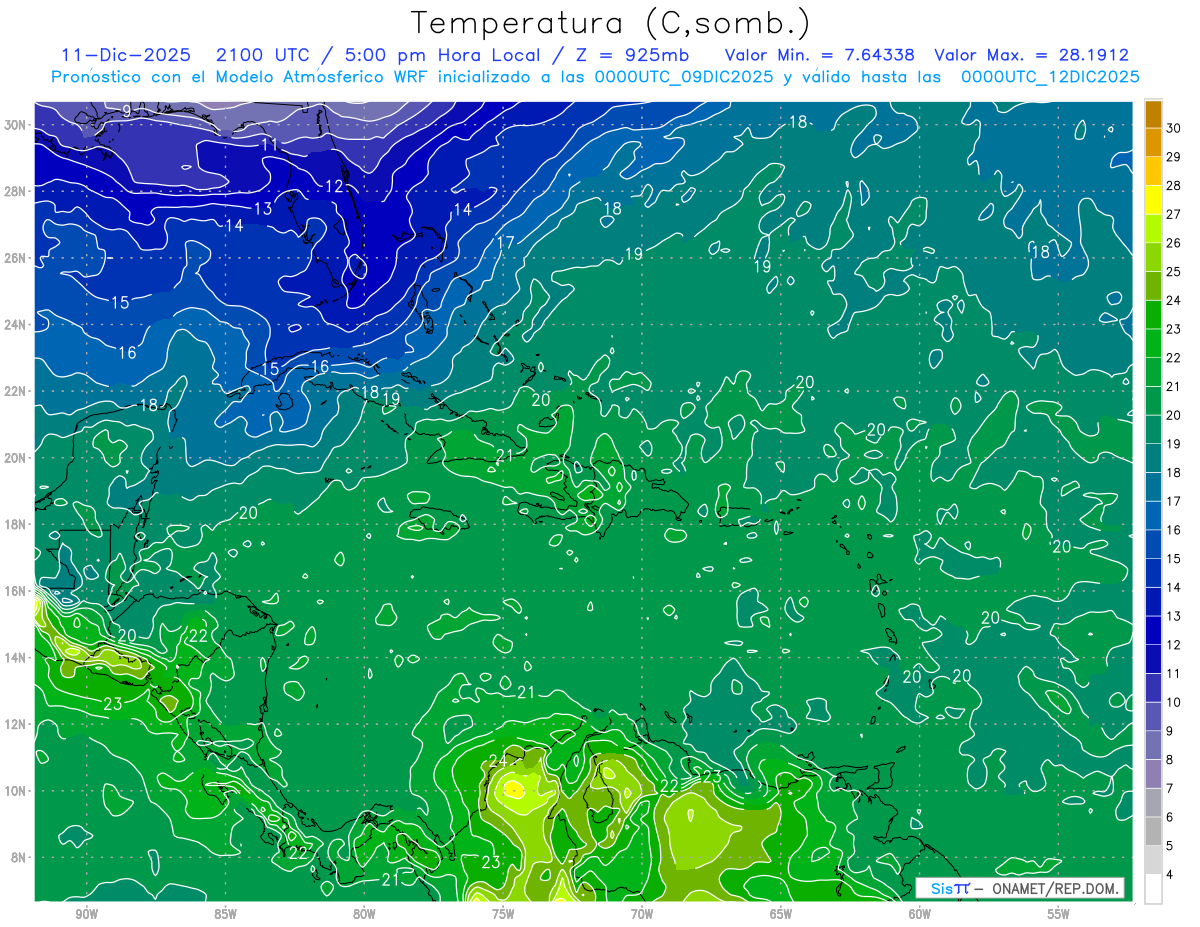Image resolution: width=1200 pixels, height=927 pixels.
Task: Click the "26N" latitude axis label
Action: coord(17,258)
